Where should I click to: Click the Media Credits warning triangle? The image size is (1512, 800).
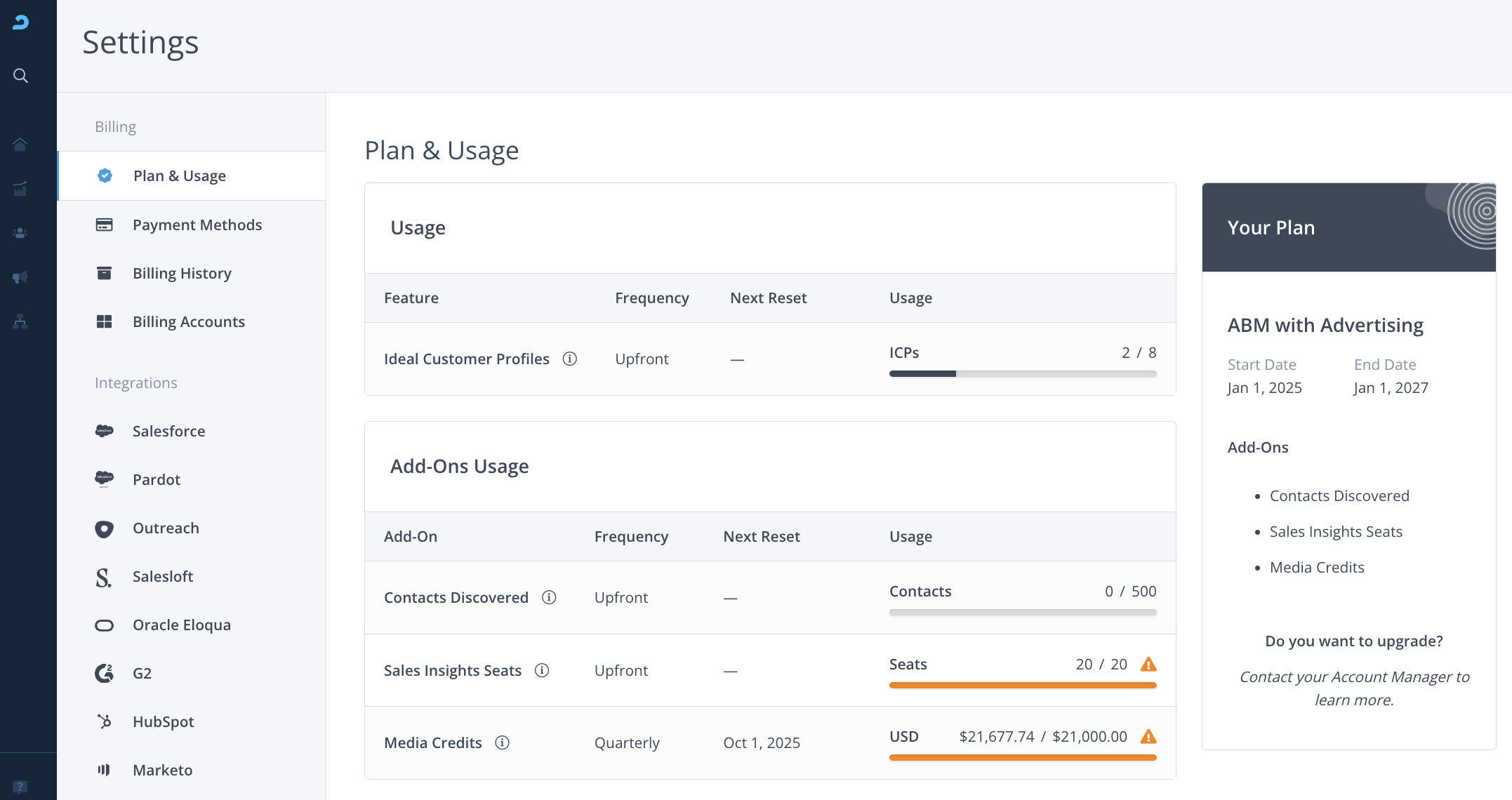pyautogui.click(x=1148, y=736)
